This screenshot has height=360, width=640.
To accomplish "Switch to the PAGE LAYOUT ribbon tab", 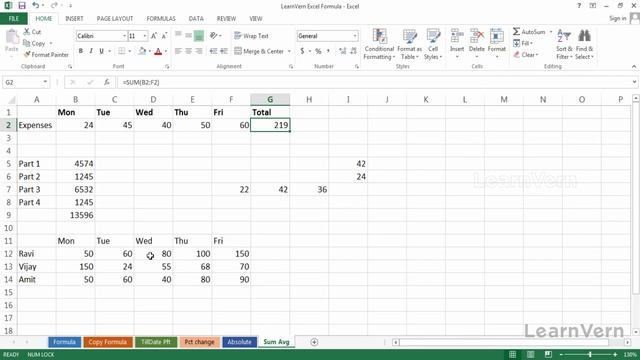I will (x=115, y=18).
